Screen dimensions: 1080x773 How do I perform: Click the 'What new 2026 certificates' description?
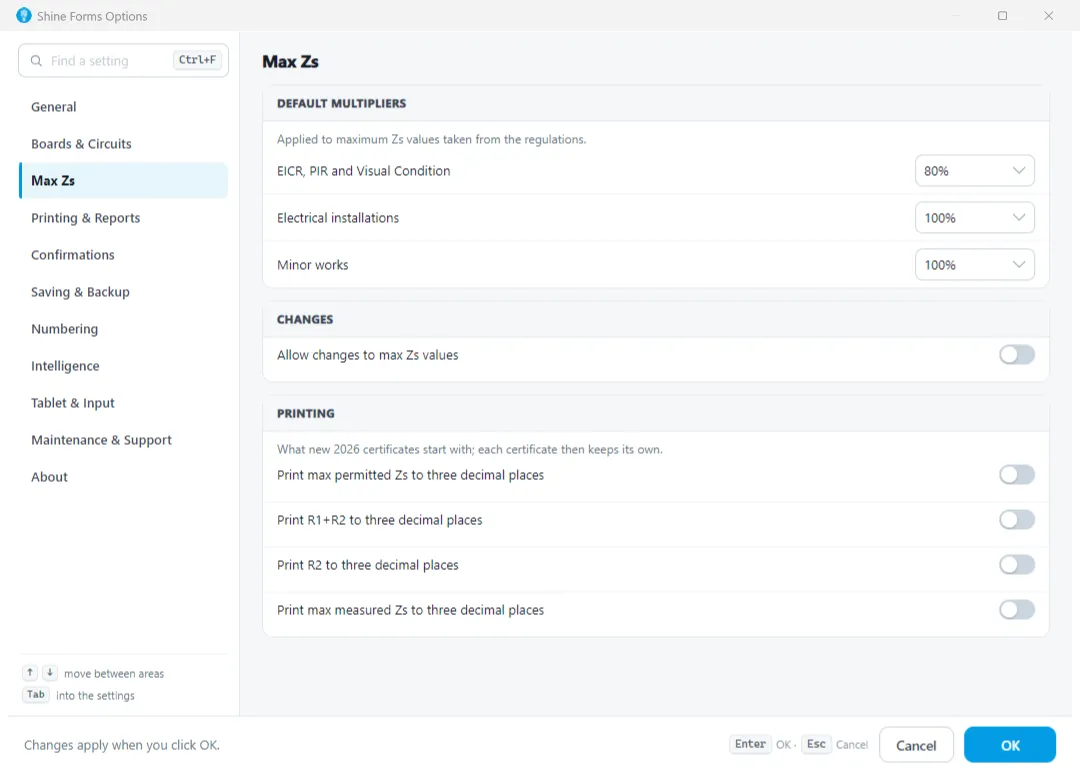click(x=470, y=449)
